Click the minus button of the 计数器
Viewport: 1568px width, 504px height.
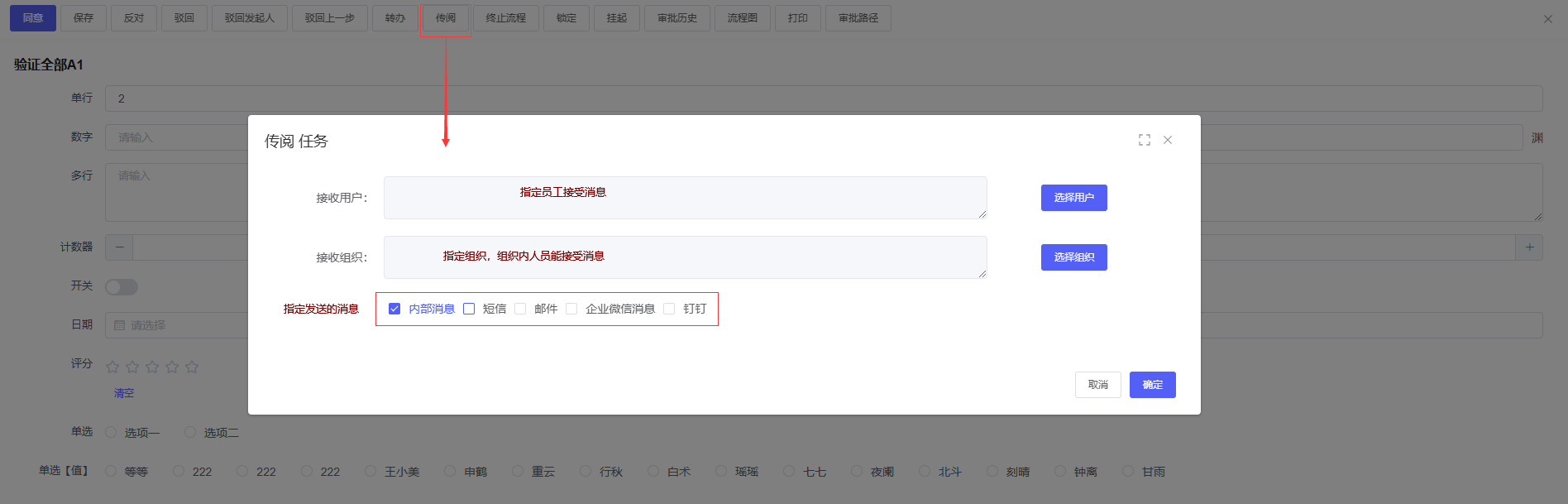click(119, 247)
